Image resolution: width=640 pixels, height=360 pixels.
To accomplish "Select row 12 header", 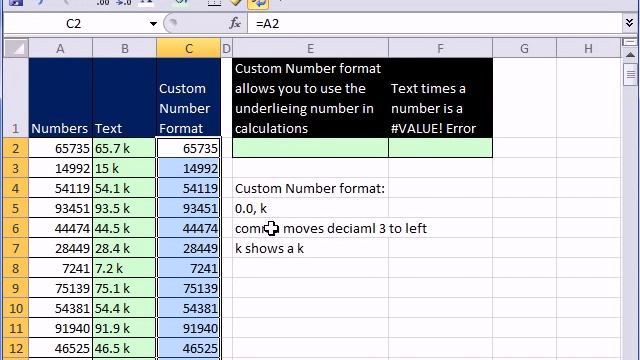I will pos(16,348).
